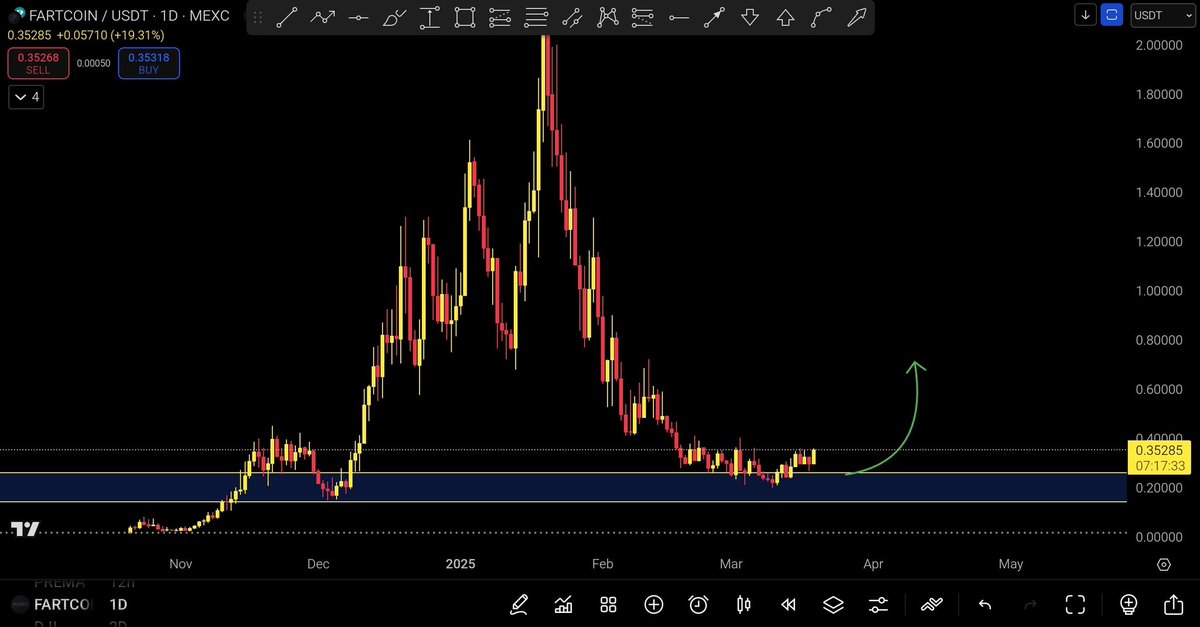Viewport: 1200px width, 627px height.
Task: Change the candlestick chart type
Action: (x=743, y=603)
